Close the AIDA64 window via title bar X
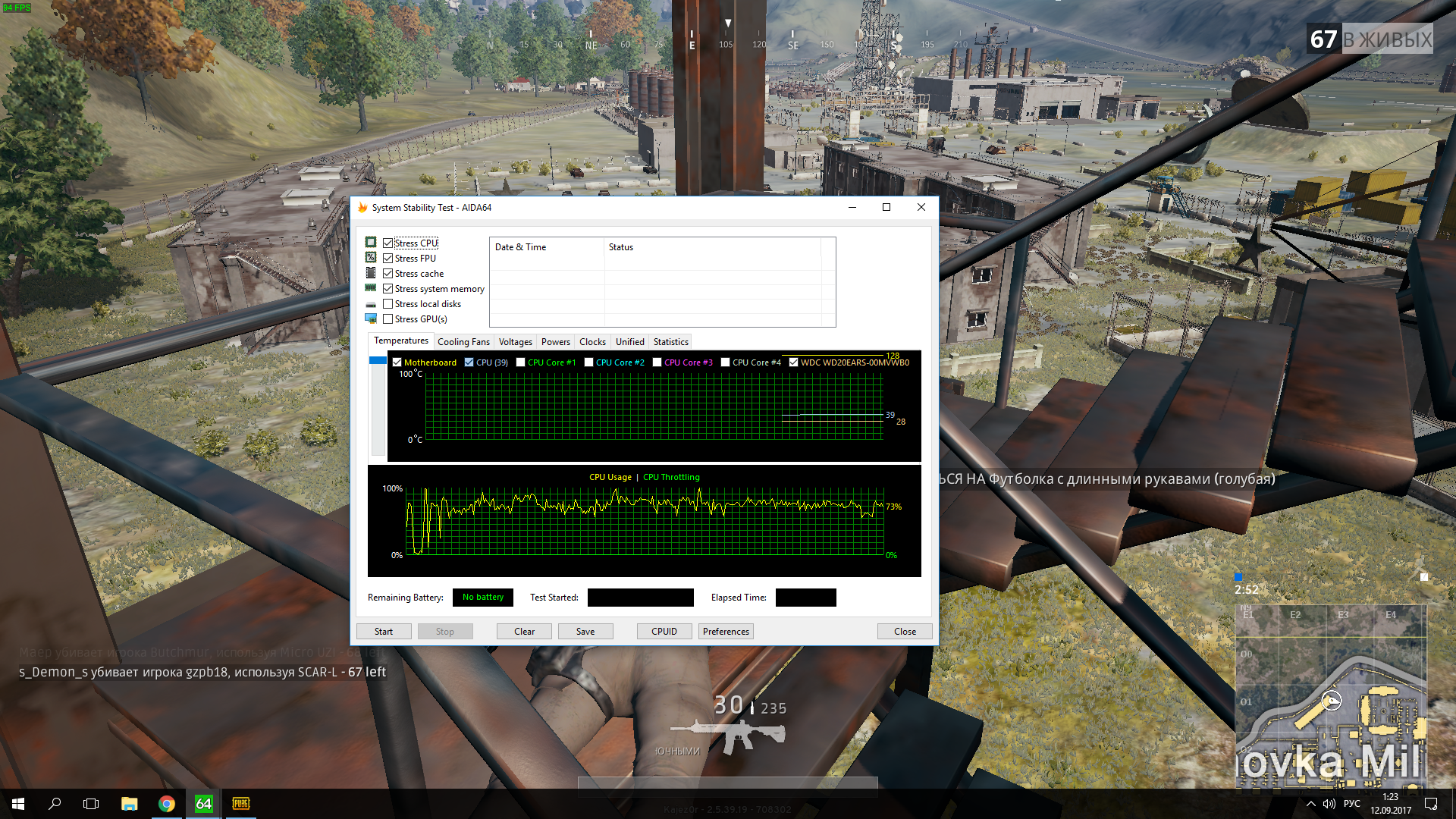 [x=921, y=208]
